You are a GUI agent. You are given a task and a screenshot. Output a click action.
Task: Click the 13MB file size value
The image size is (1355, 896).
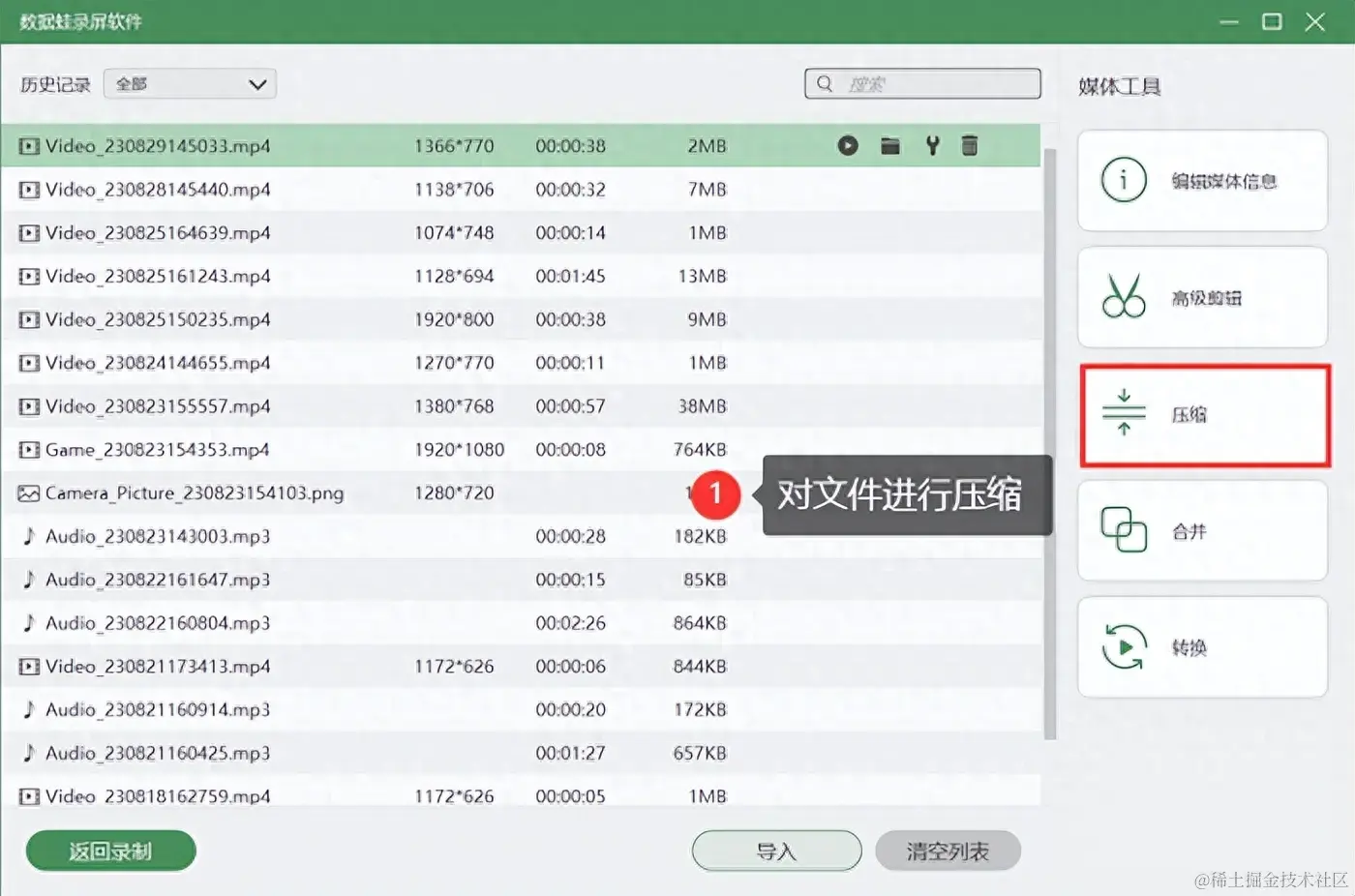click(x=703, y=277)
